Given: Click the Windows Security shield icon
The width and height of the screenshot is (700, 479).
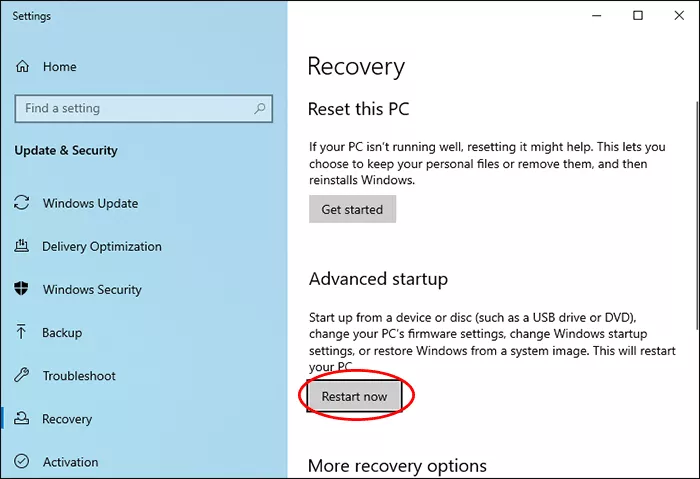Looking at the screenshot, I should (22, 289).
